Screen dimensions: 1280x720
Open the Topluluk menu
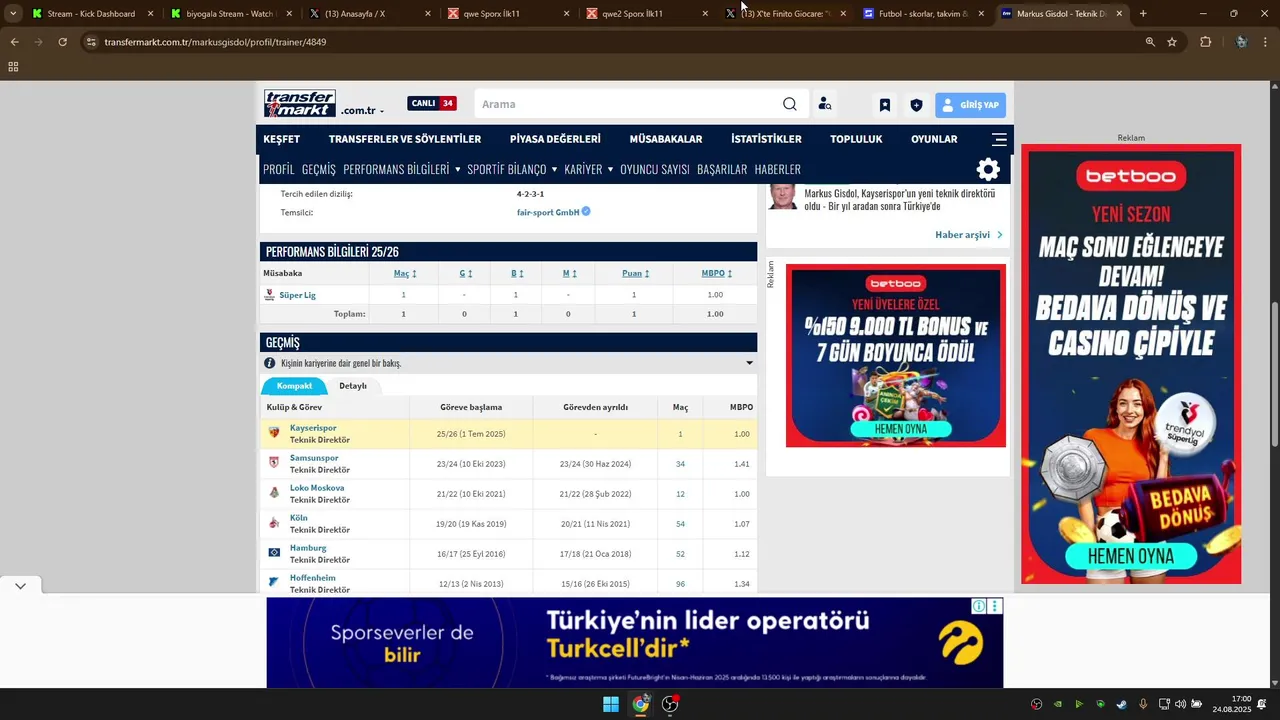tap(856, 139)
